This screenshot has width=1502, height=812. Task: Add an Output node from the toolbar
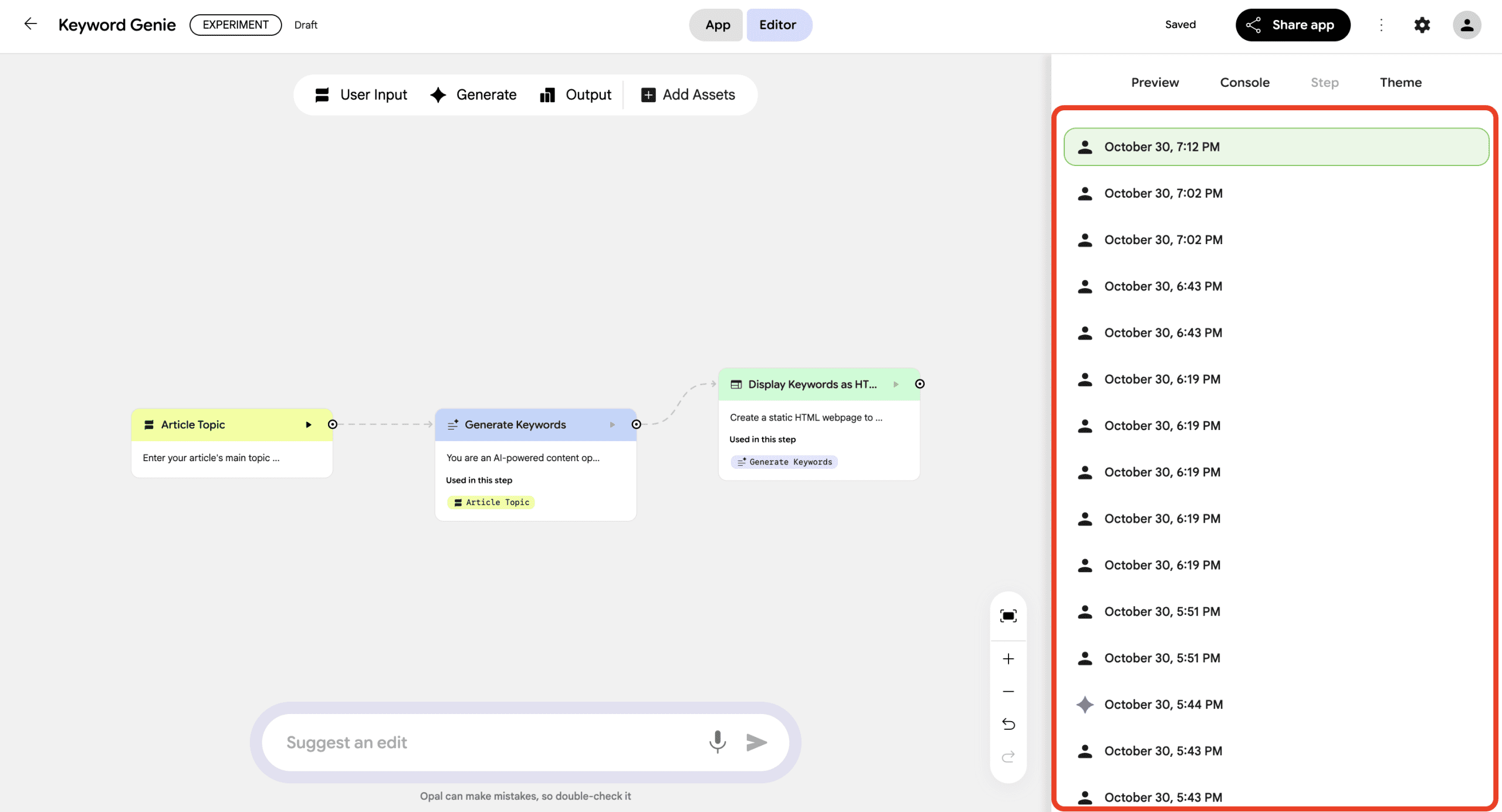576,94
